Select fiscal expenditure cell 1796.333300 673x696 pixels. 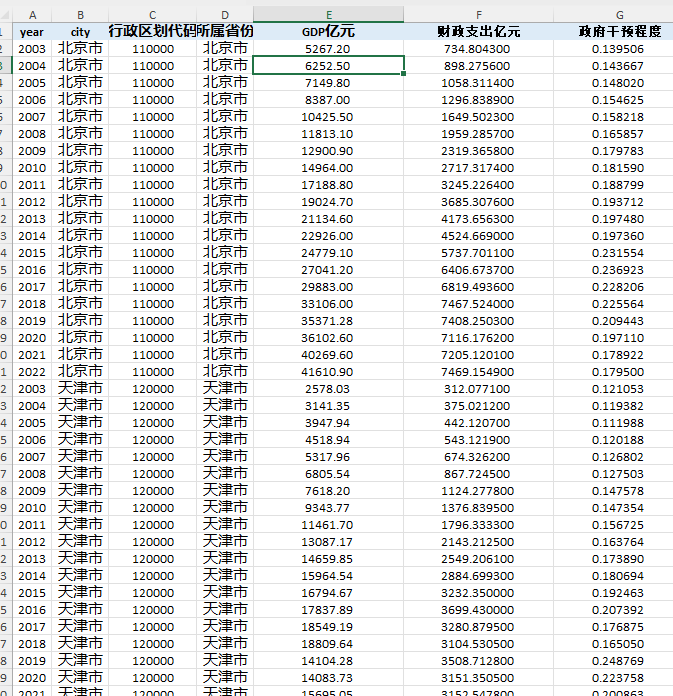[479, 525]
